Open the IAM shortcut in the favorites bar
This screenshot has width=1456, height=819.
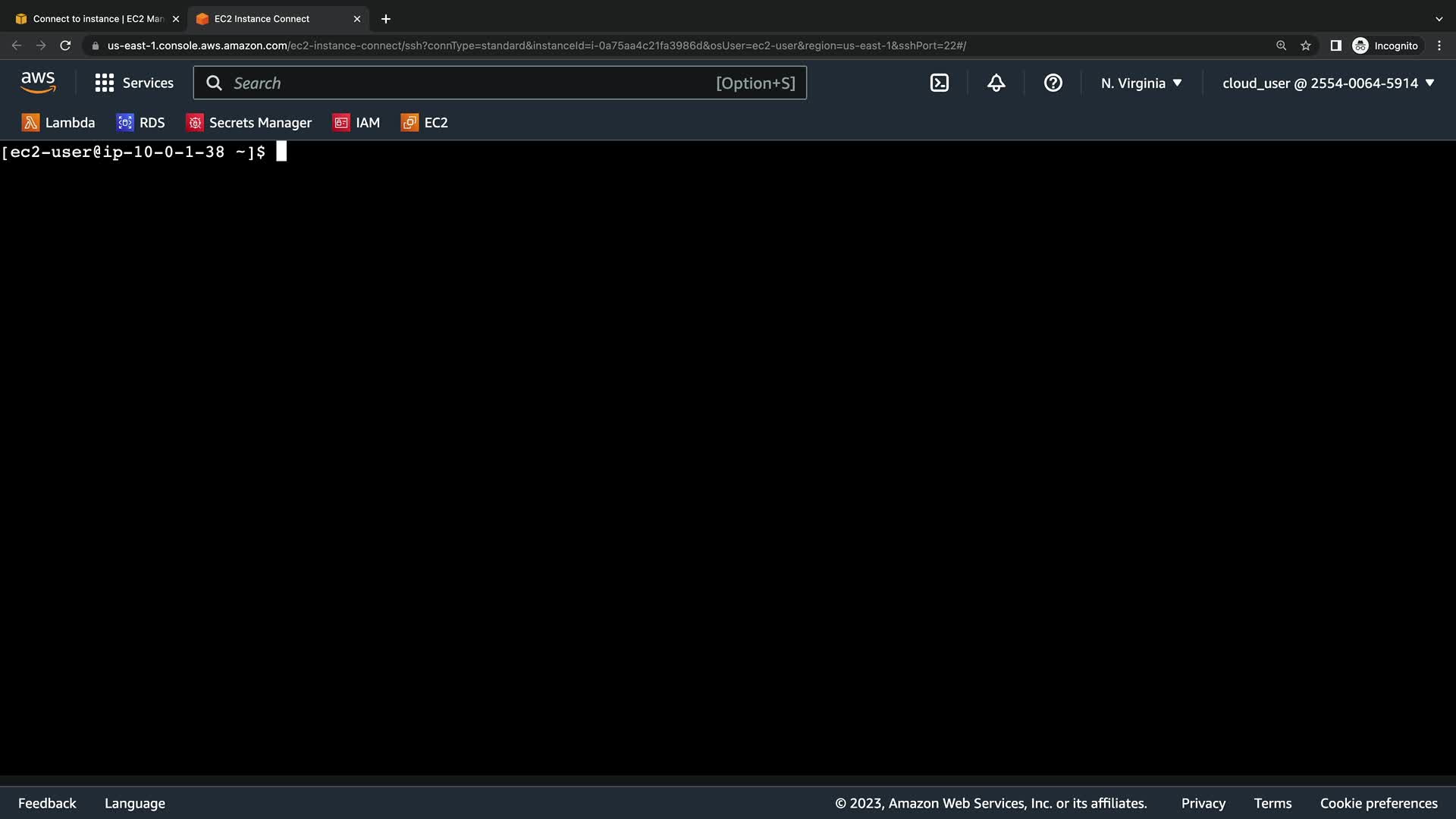(356, 123)
